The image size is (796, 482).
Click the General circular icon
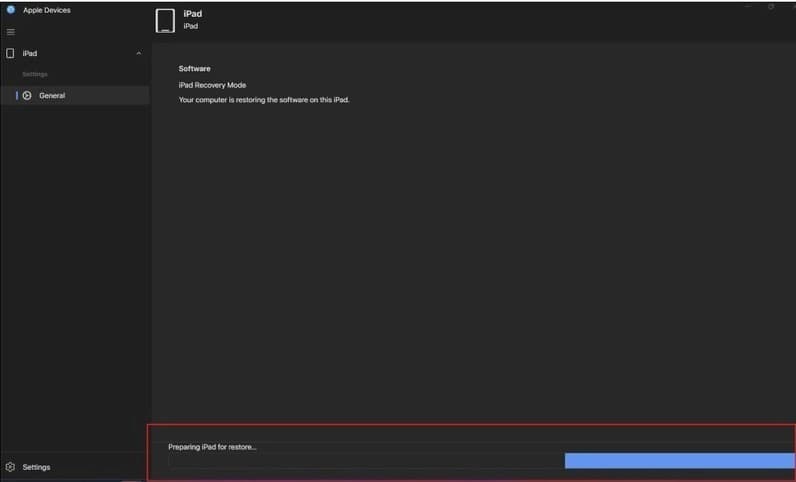tap(27, 95)
